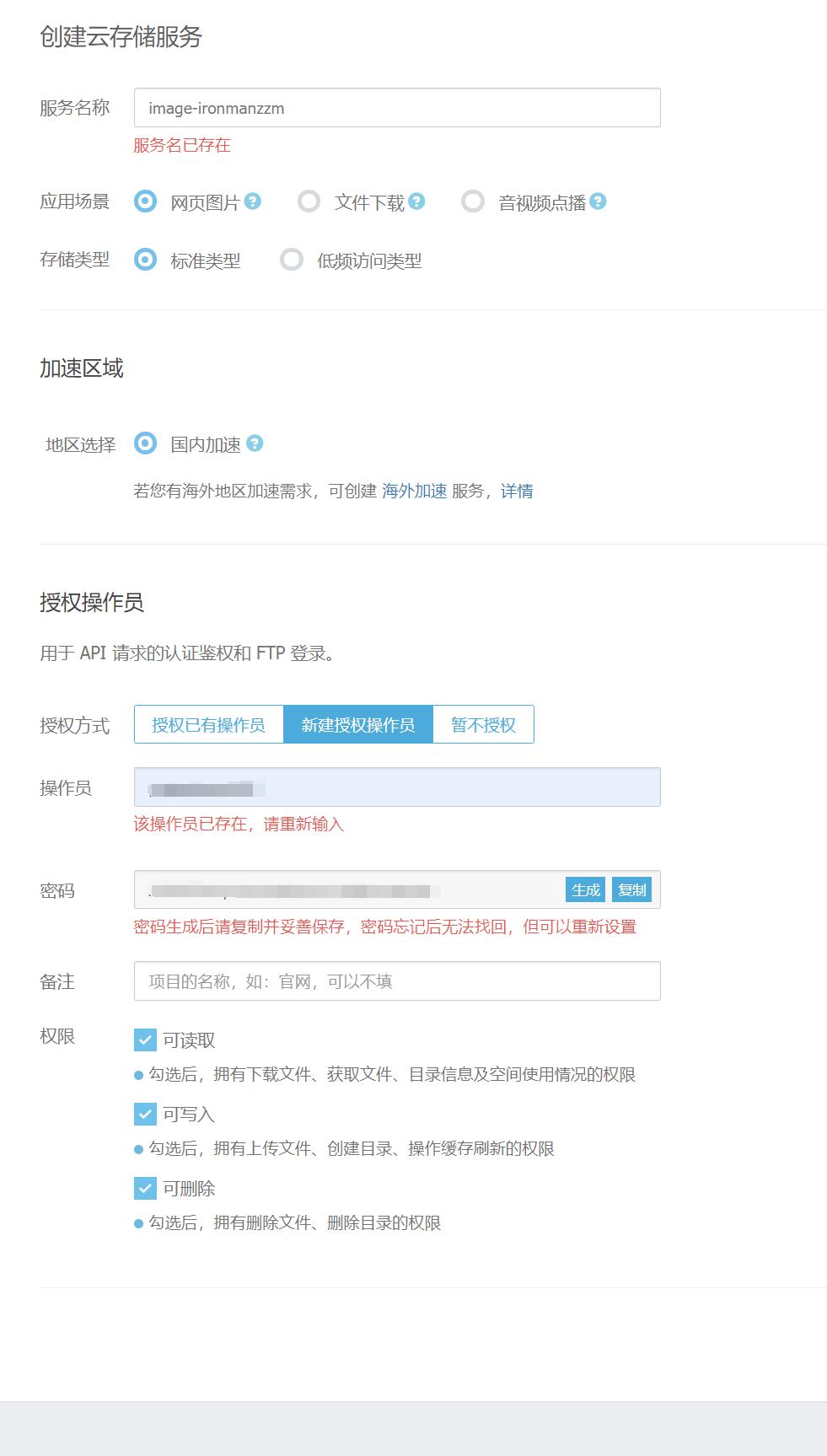Switch to 暂不授权 tab
Screen dimensions: 827x1456
483,725
